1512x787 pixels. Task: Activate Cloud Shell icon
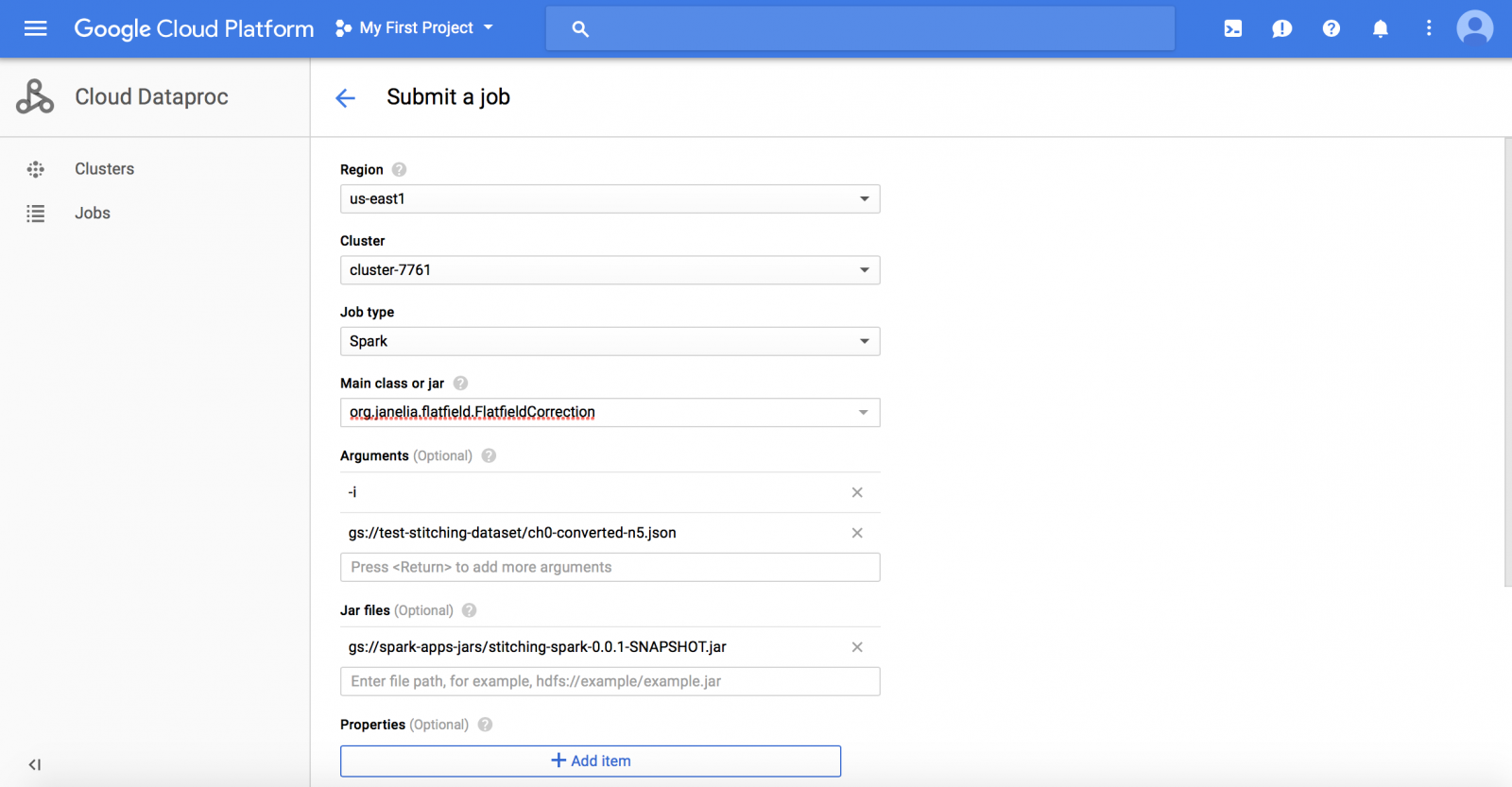pos(1233,28)
